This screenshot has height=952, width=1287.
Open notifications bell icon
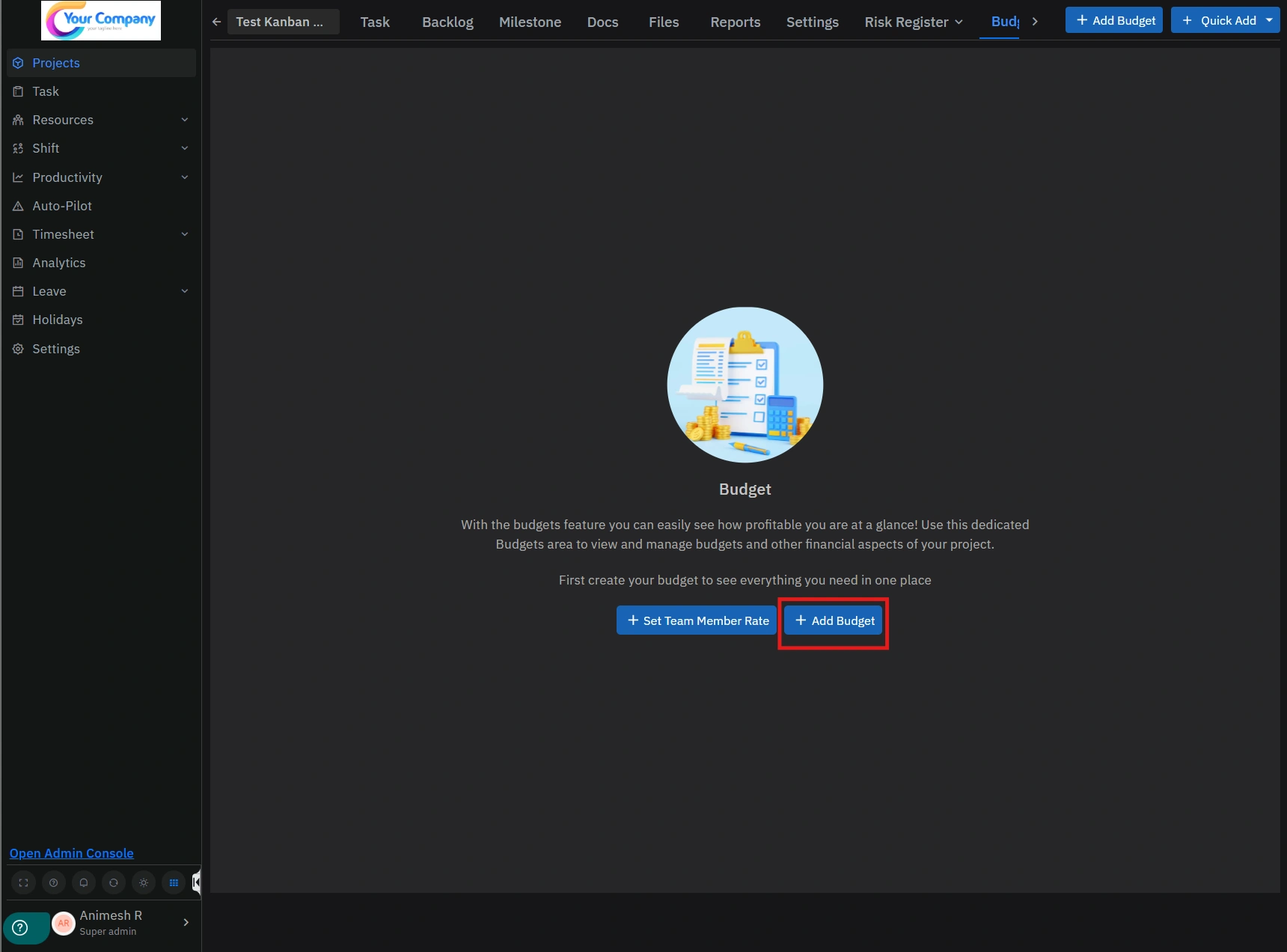(83, 882)
